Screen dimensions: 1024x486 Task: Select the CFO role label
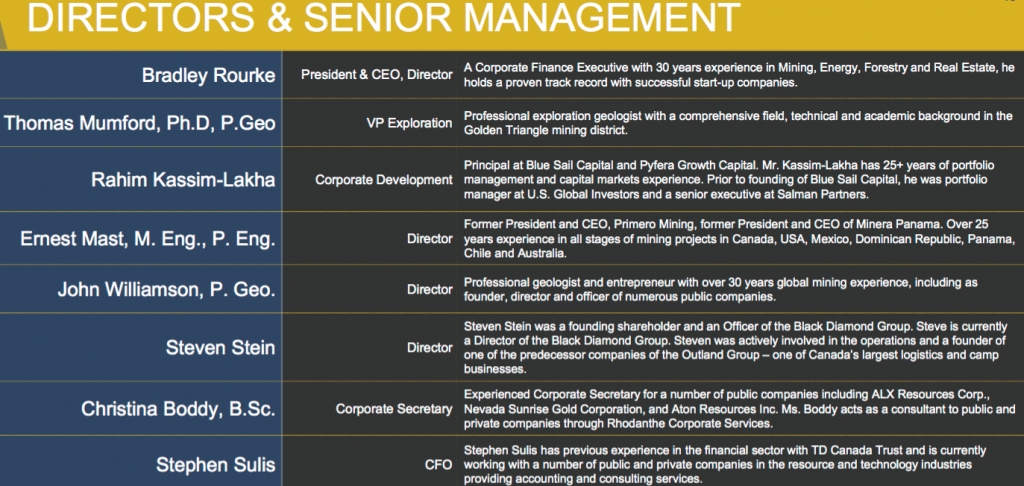click(x=440, y=465)
